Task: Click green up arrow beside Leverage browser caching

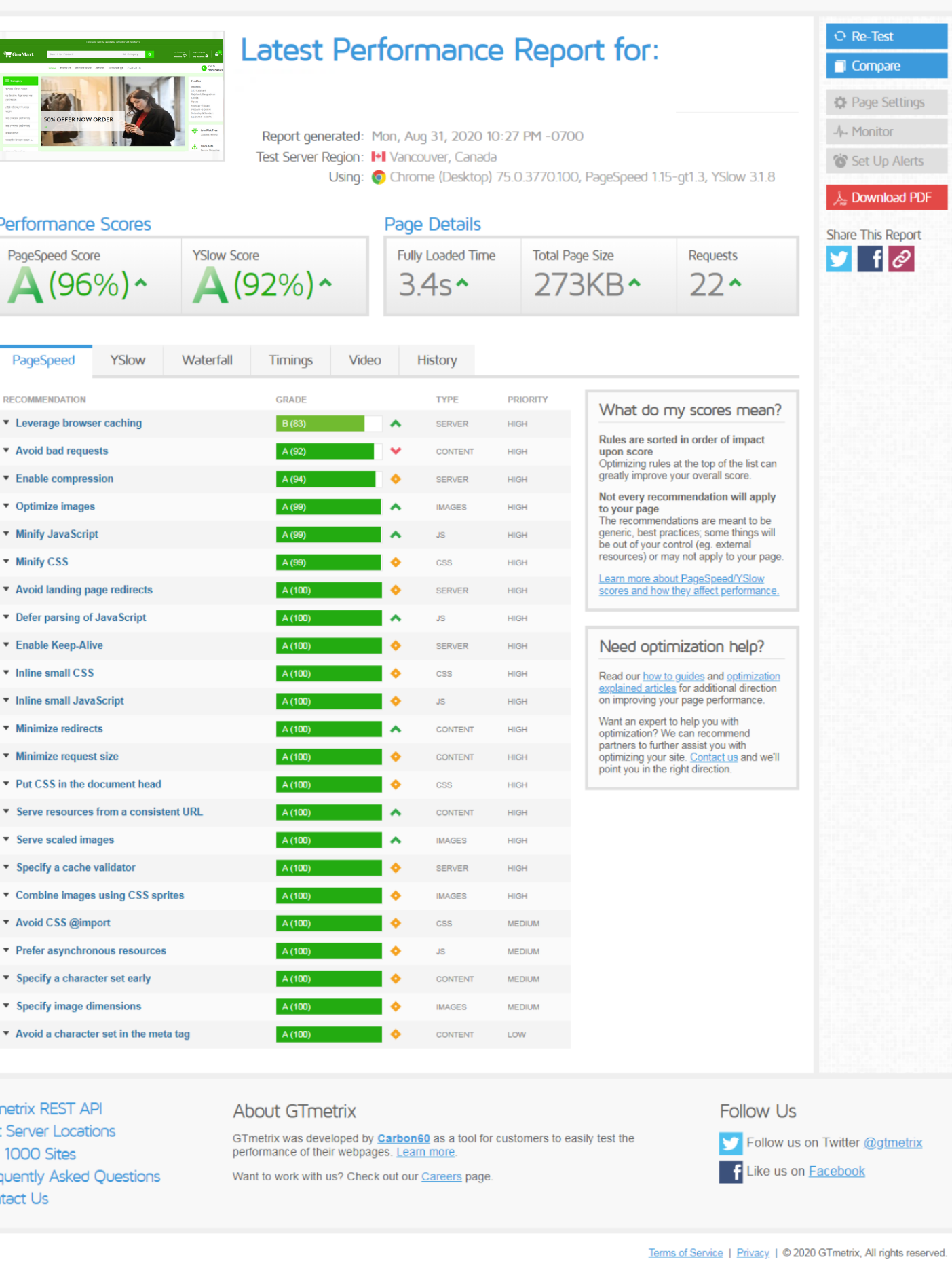Action: click(x=396, y=424)
